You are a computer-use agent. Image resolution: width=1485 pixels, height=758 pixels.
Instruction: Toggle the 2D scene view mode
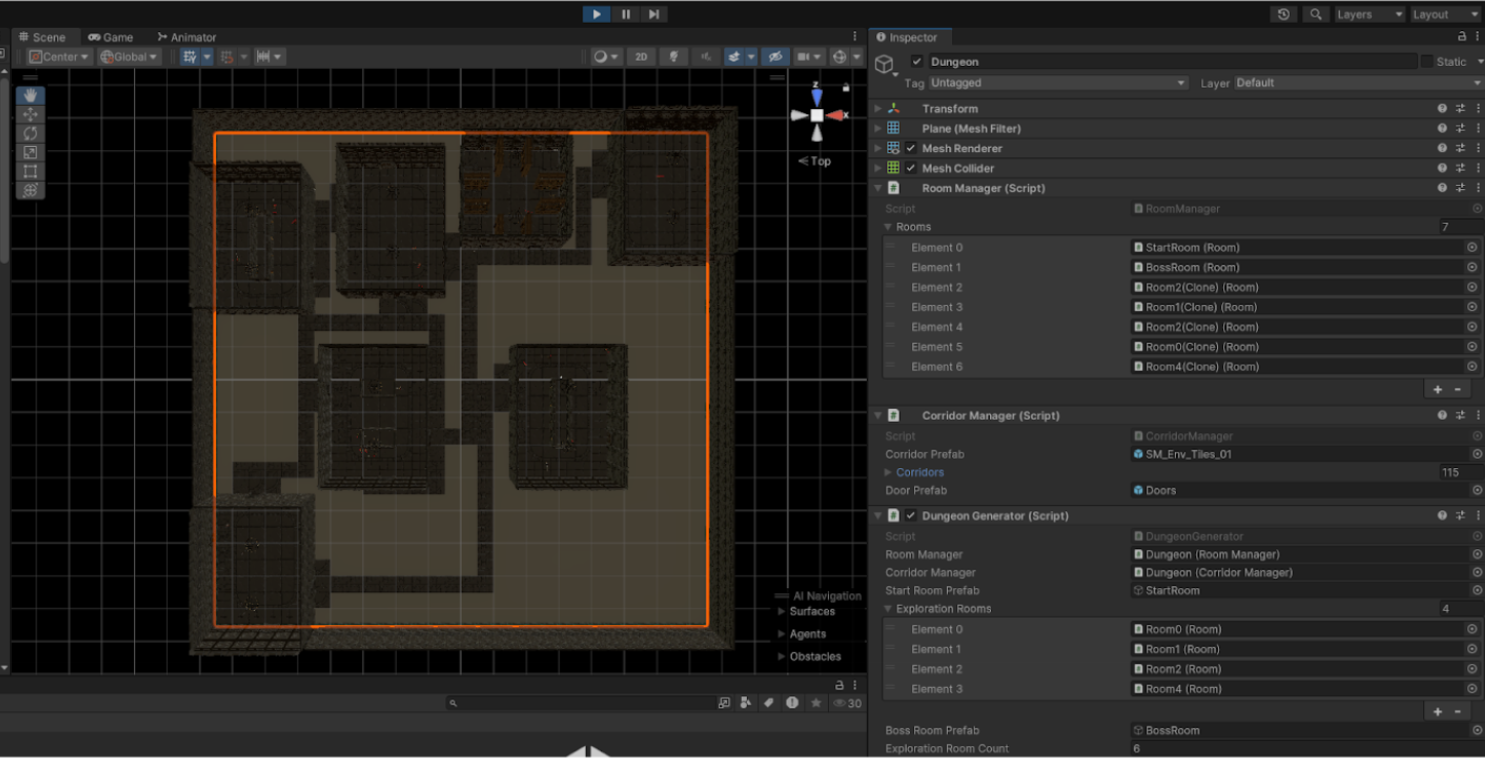point(641,57)
